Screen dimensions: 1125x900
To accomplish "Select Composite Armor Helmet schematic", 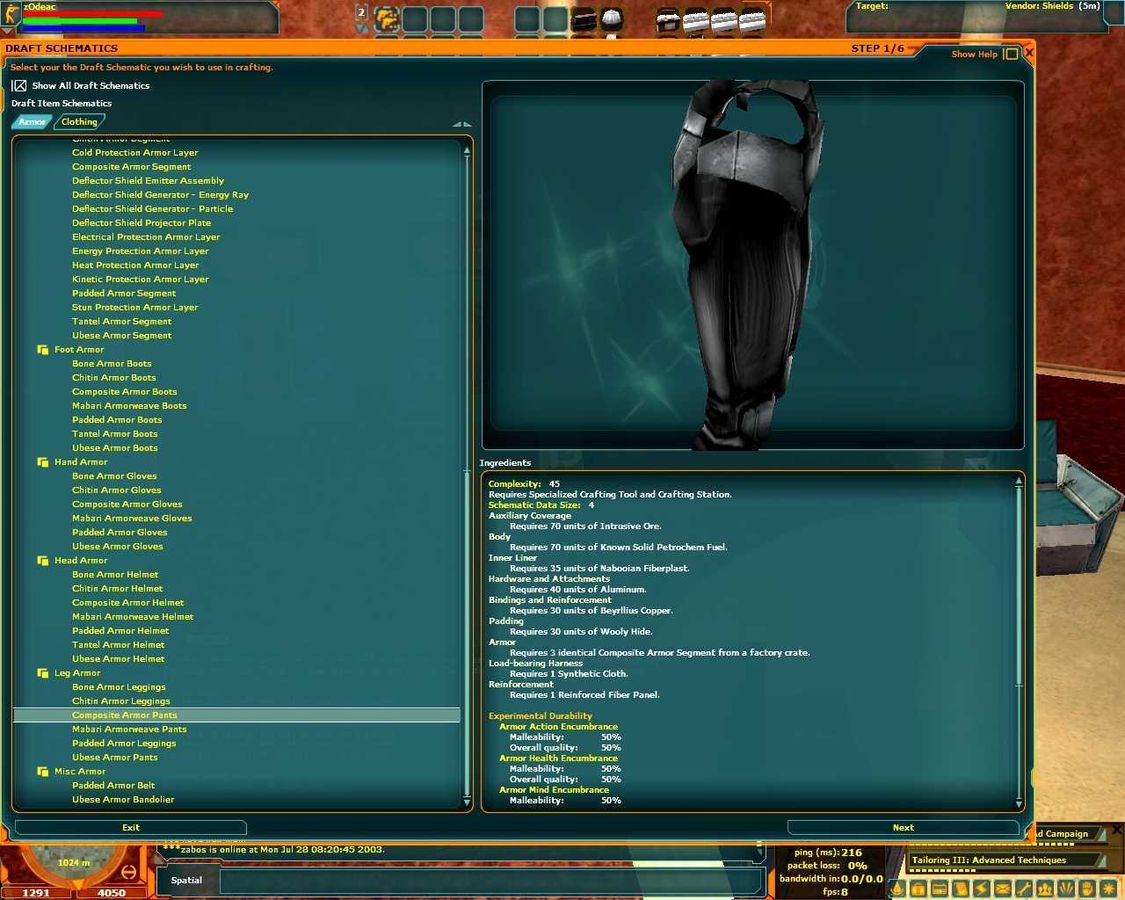I will [128, 603].
